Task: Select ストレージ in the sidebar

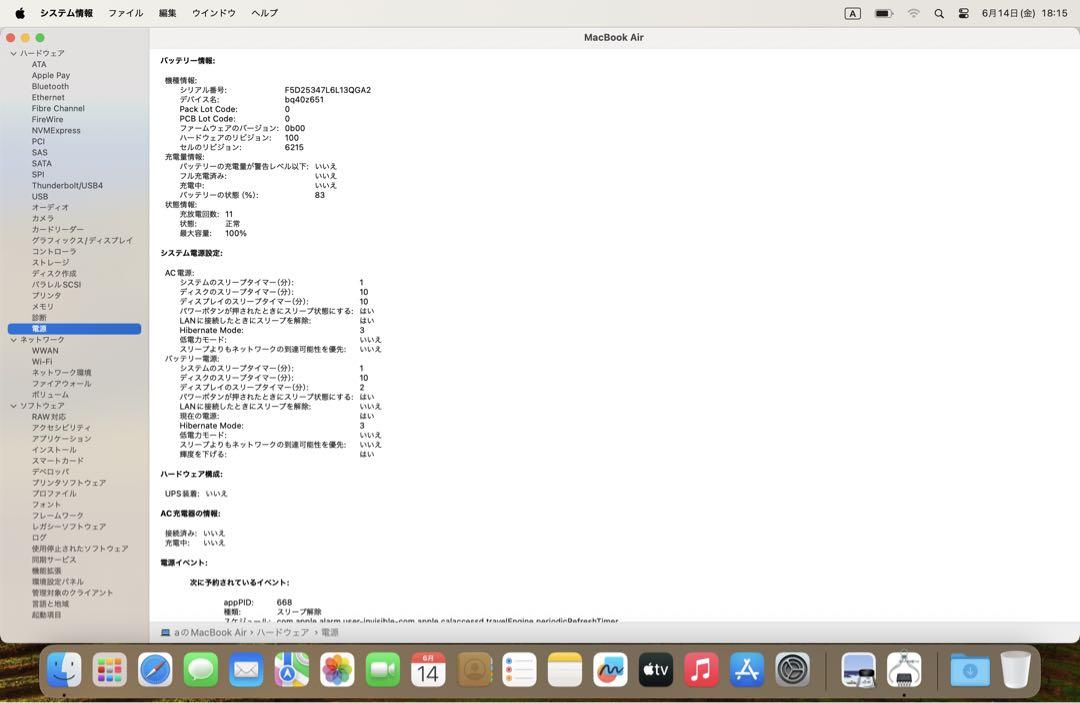Action: coord(50,262)
